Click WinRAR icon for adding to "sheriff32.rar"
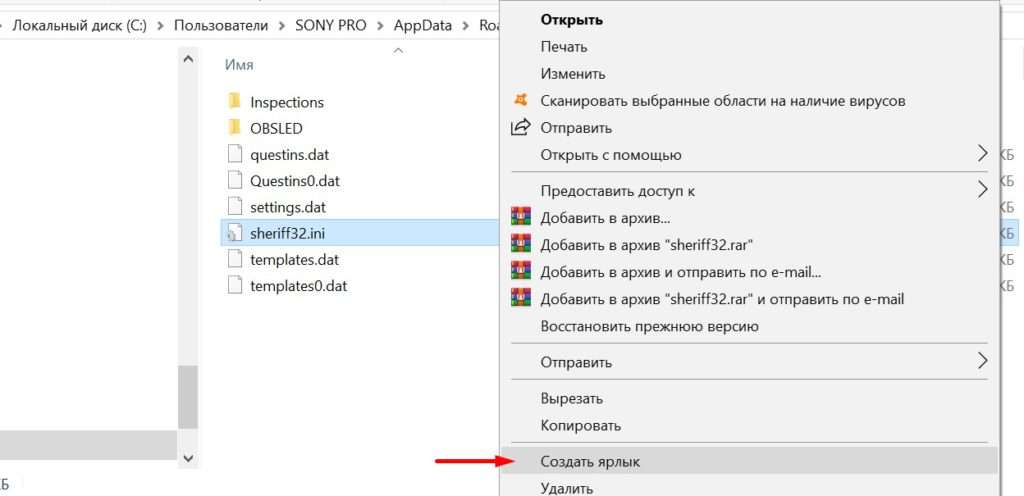 [x=520, y=244]
